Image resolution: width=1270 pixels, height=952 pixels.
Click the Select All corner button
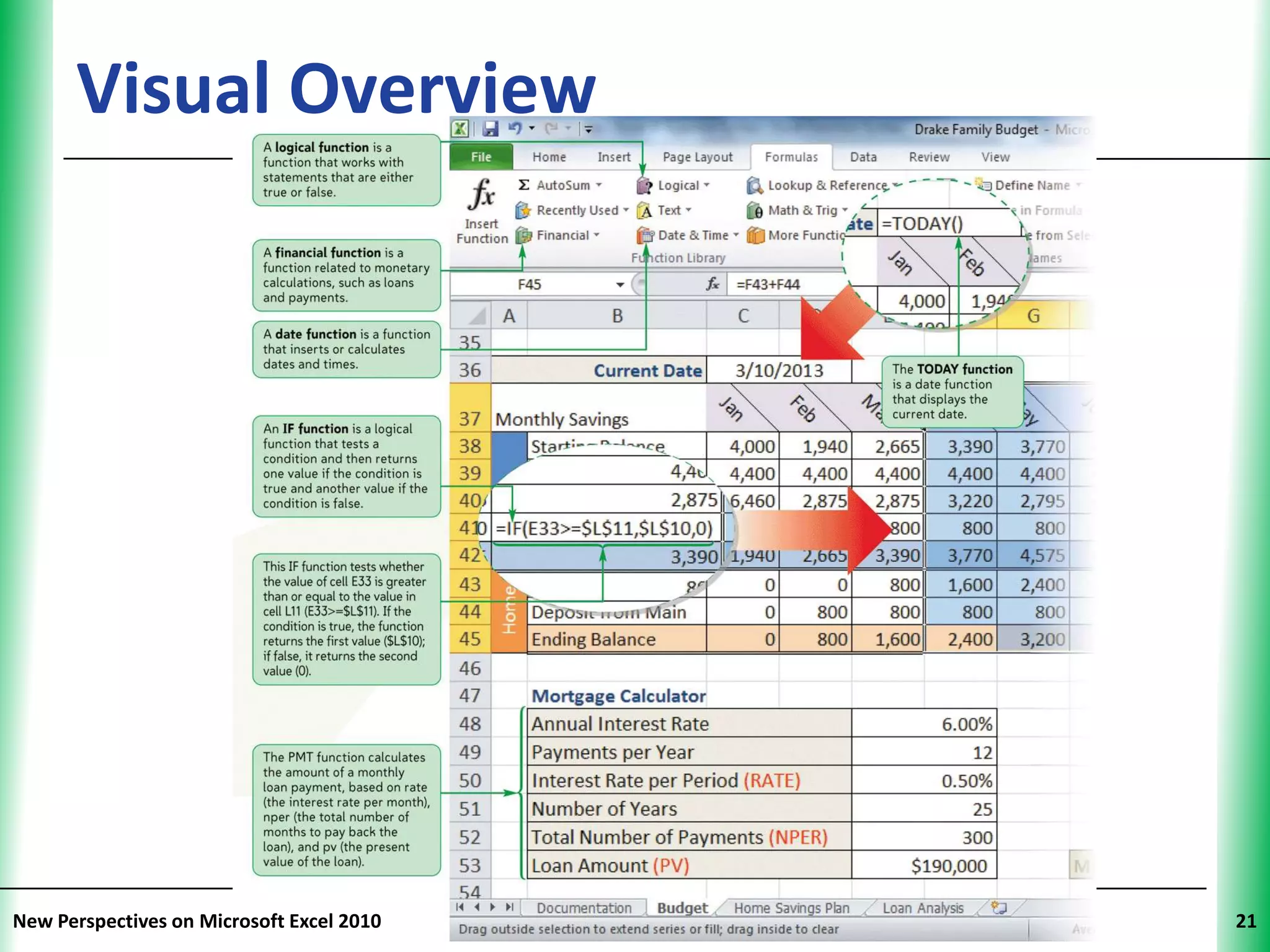coord(471,316)
